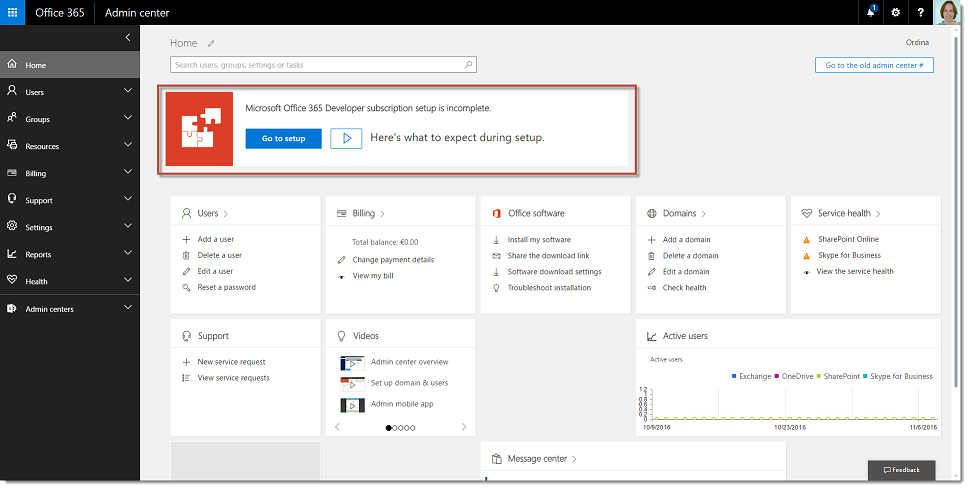The image size is (968, 488).
Task: Open the Service health card header
Action: tap(849, 213)
